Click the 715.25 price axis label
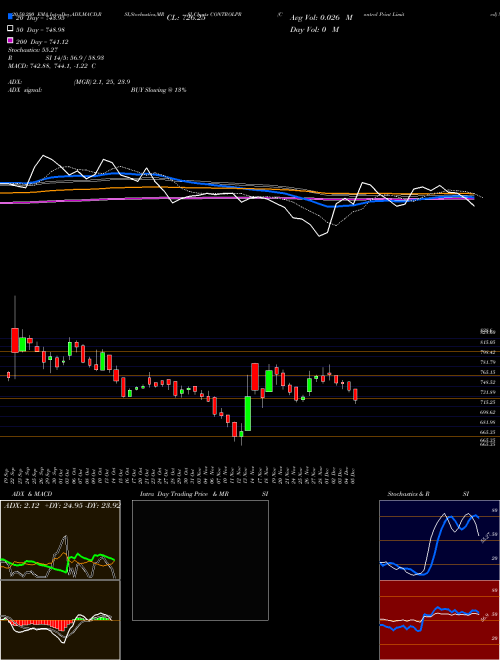The width and height of the screenshot is (500, 660). point(487,402)
